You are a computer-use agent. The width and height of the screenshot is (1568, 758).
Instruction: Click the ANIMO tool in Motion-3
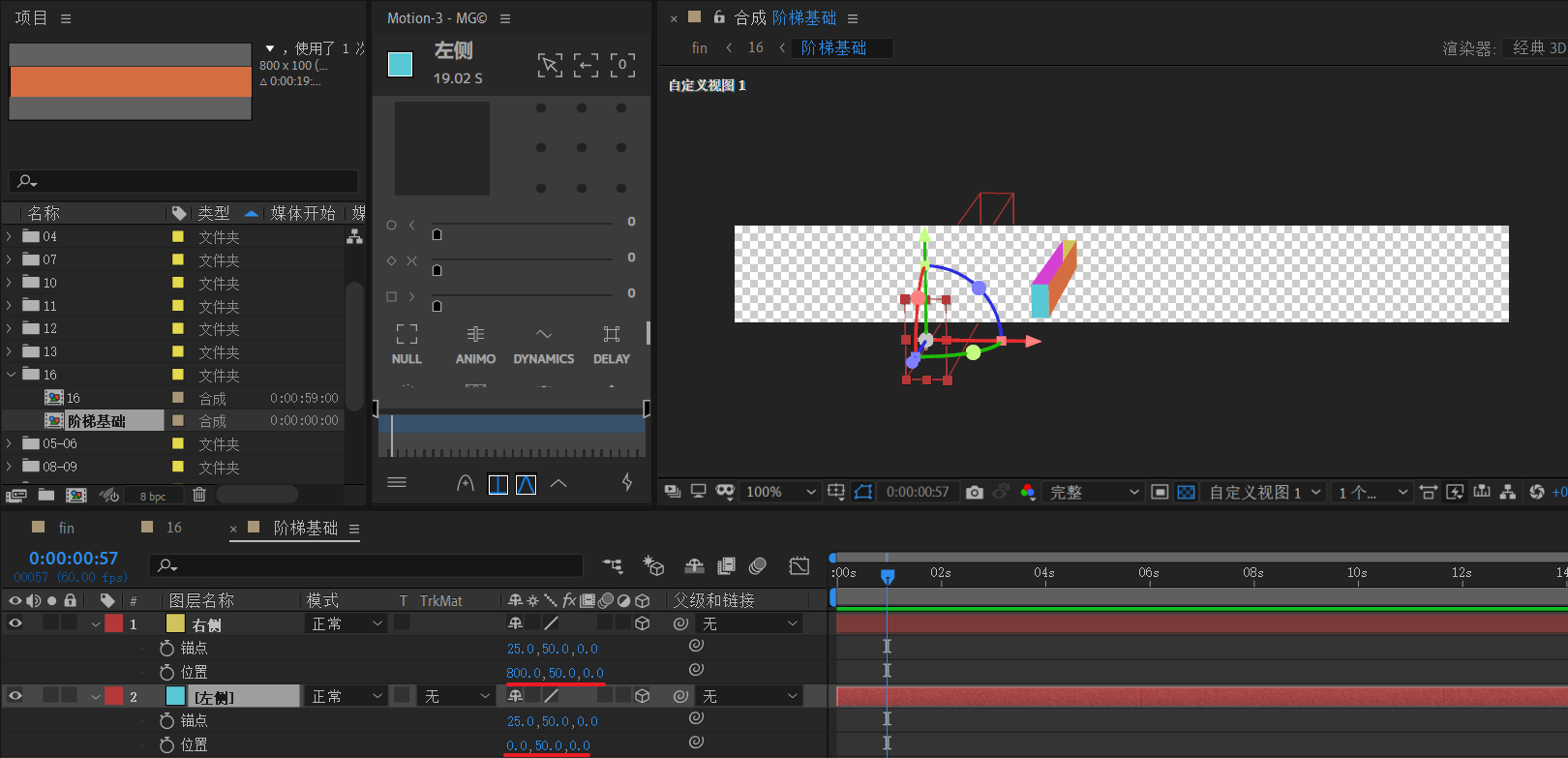tap(475, 344)
